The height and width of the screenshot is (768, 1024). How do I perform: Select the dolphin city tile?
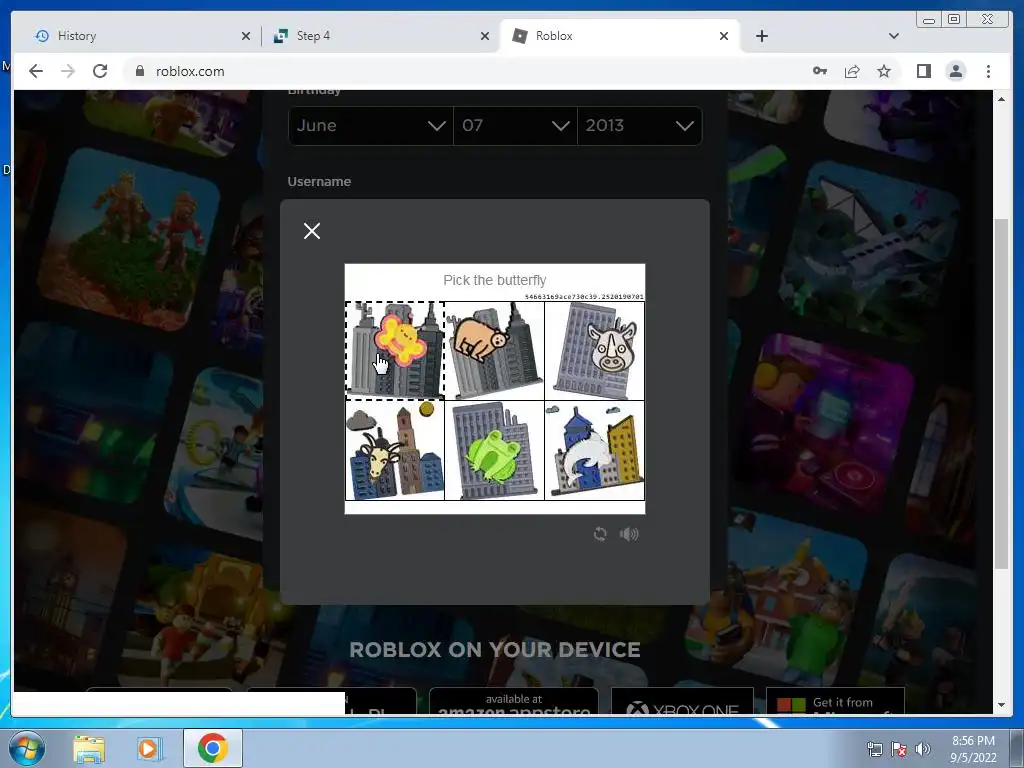(594, 451)
